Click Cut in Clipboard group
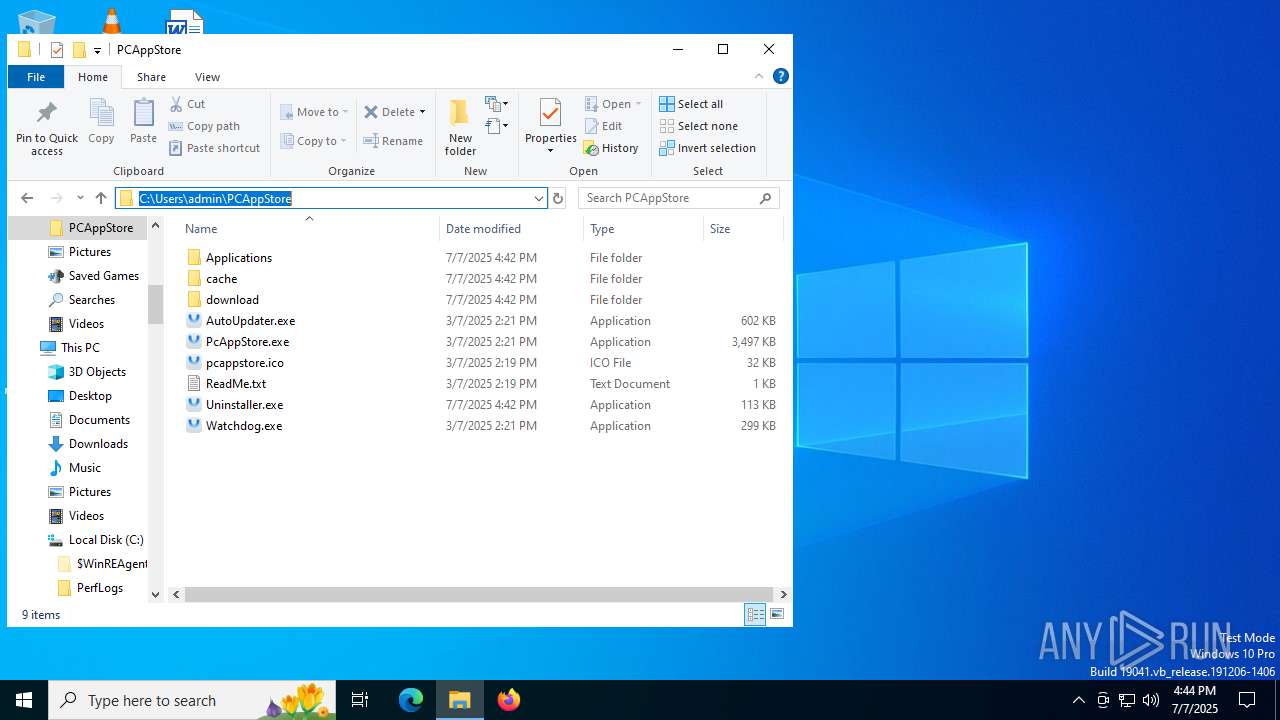 click(x=187, y=104)
